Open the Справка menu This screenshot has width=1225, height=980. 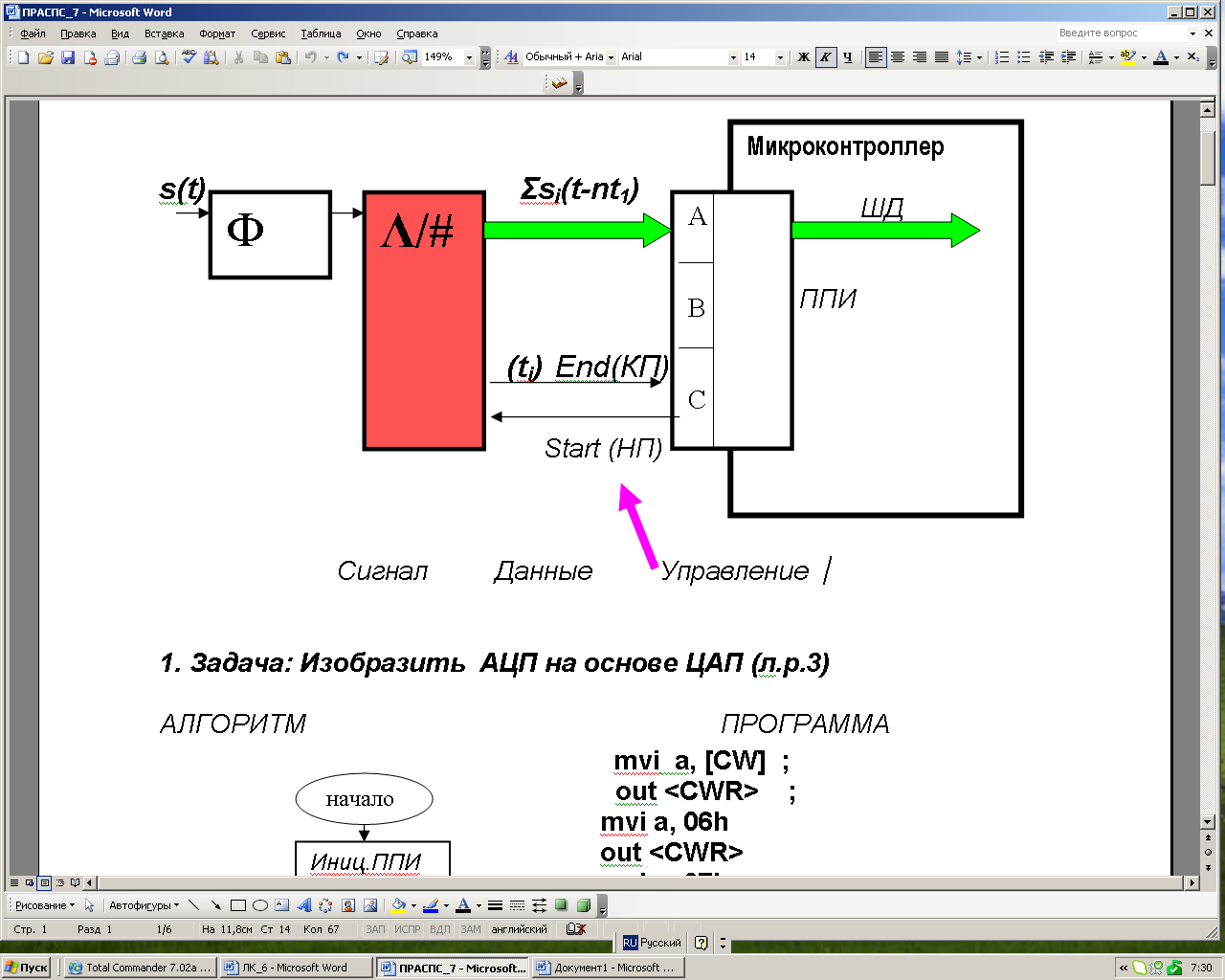(416, 33)
